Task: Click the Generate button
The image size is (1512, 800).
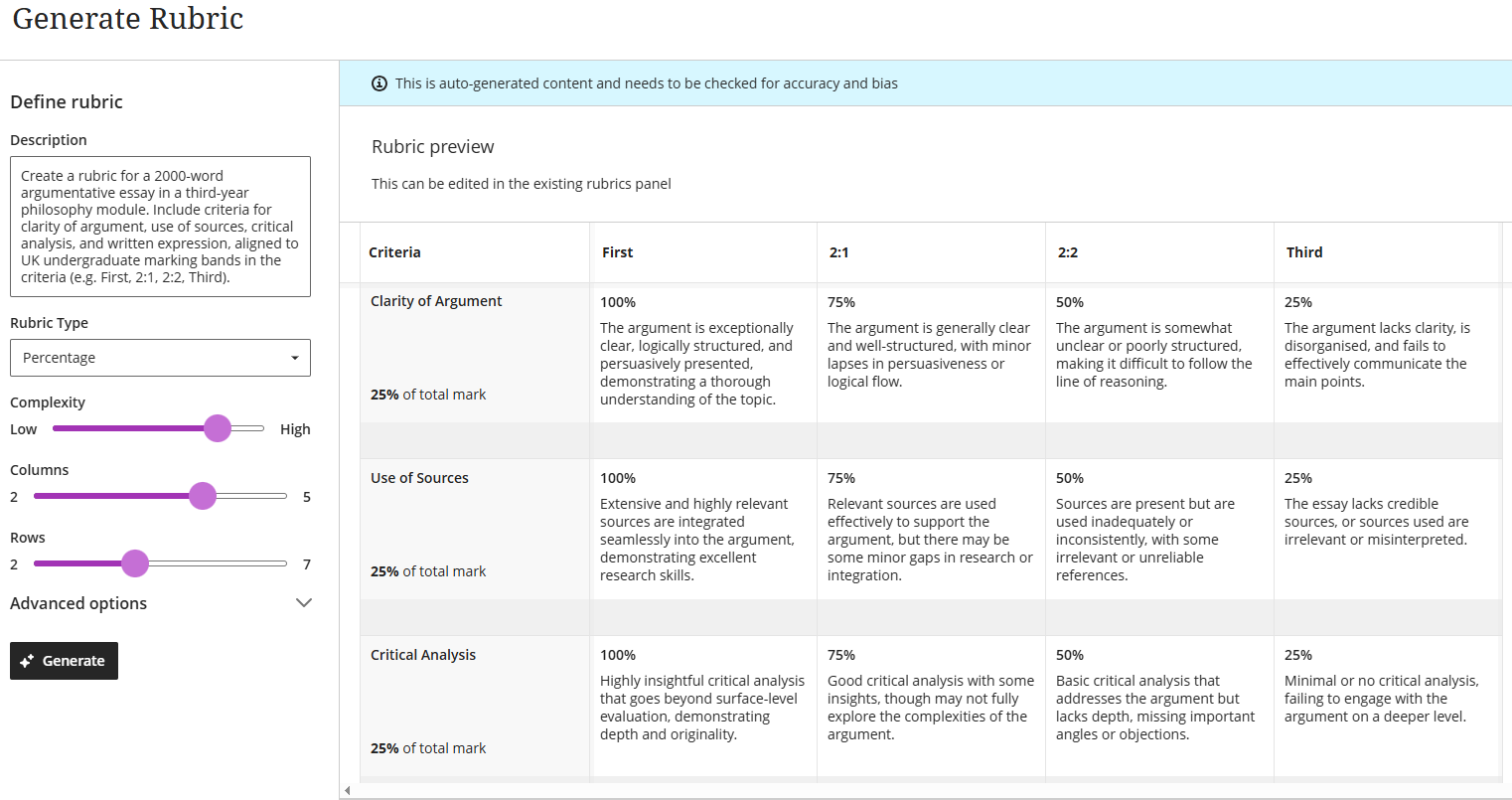Action: point(65,661)
